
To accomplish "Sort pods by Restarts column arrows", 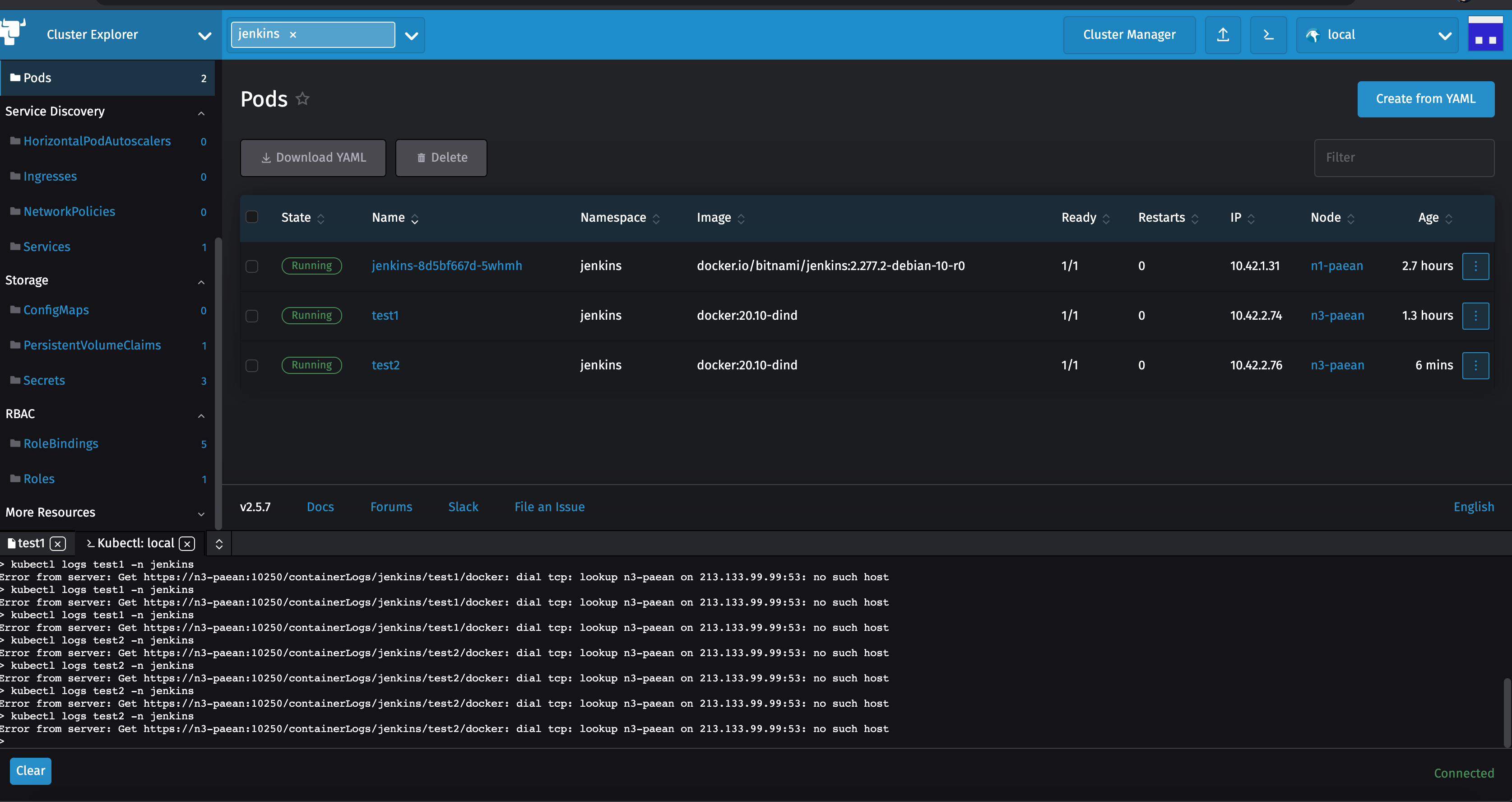I will [x=1194, y=219].
